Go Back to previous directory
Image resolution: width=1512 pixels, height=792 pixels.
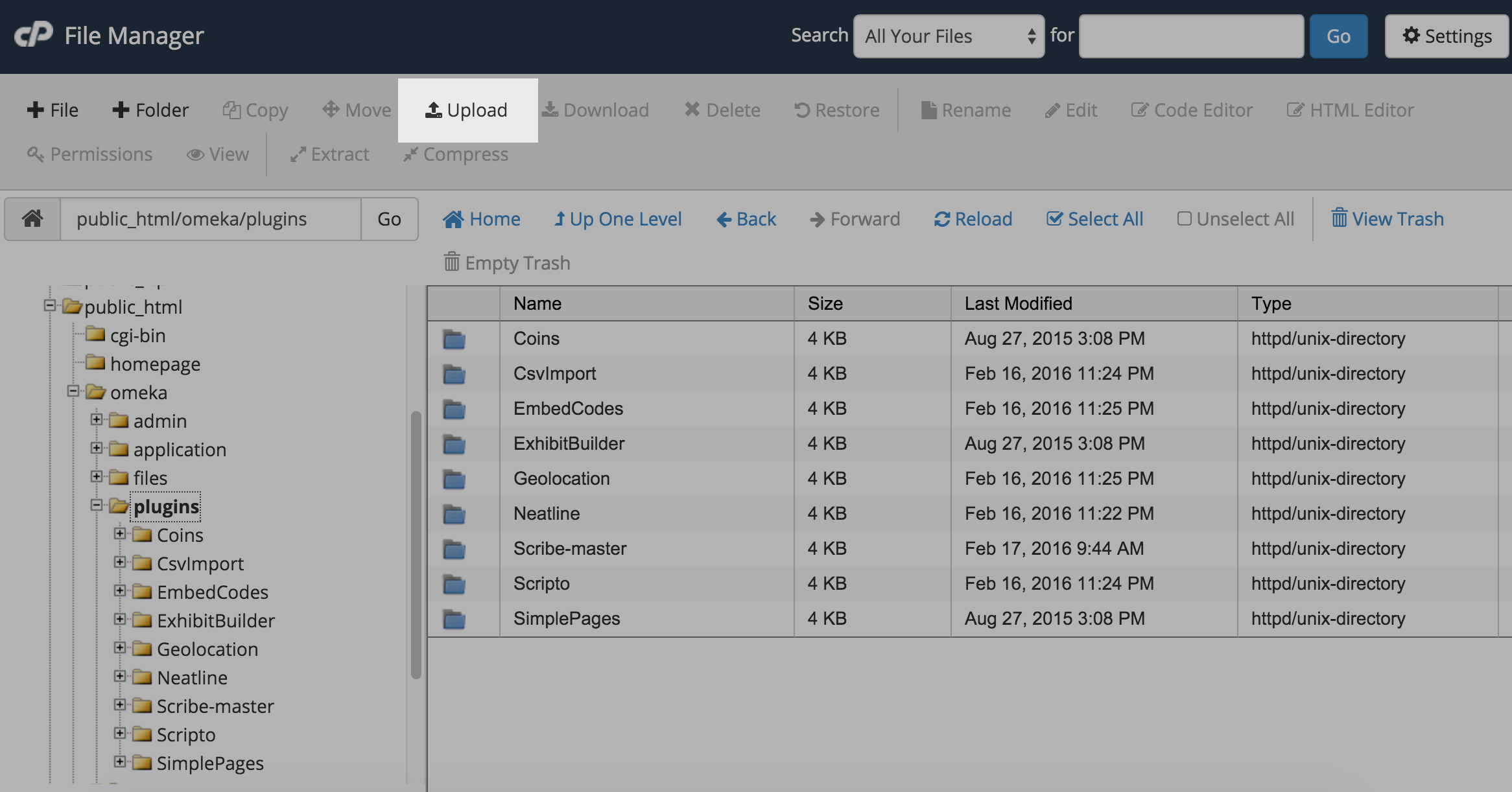[746, 219]
